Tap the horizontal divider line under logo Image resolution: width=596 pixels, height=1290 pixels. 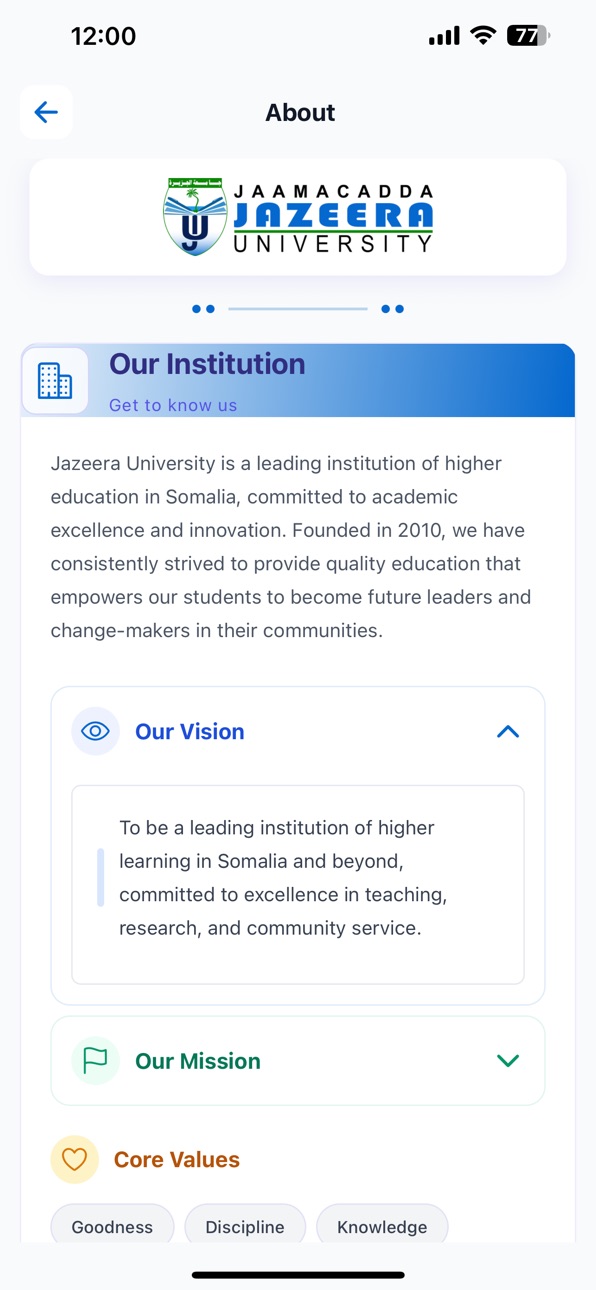[298, 309]
